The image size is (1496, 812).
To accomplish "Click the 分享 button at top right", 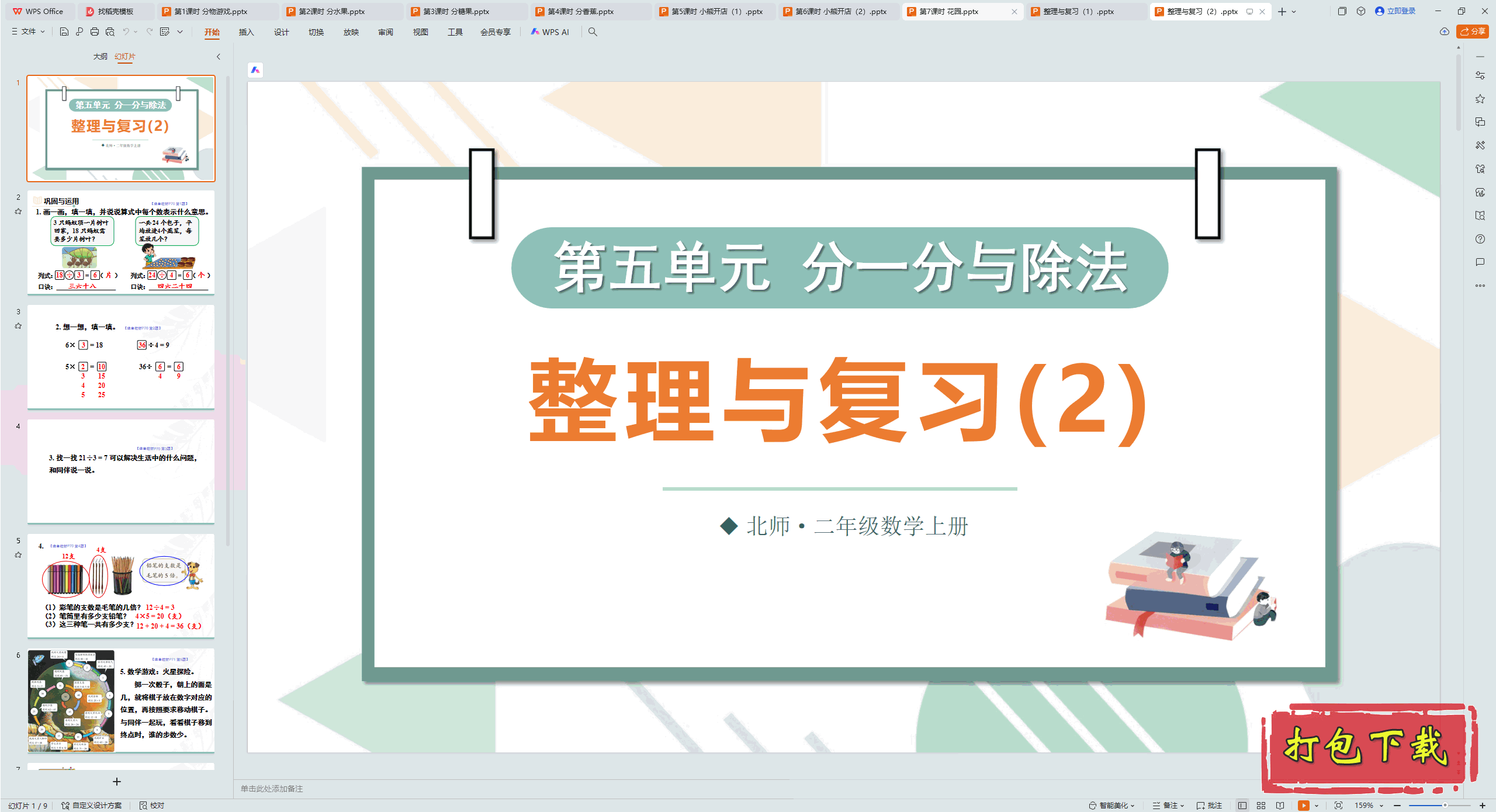I will 1475,32.
